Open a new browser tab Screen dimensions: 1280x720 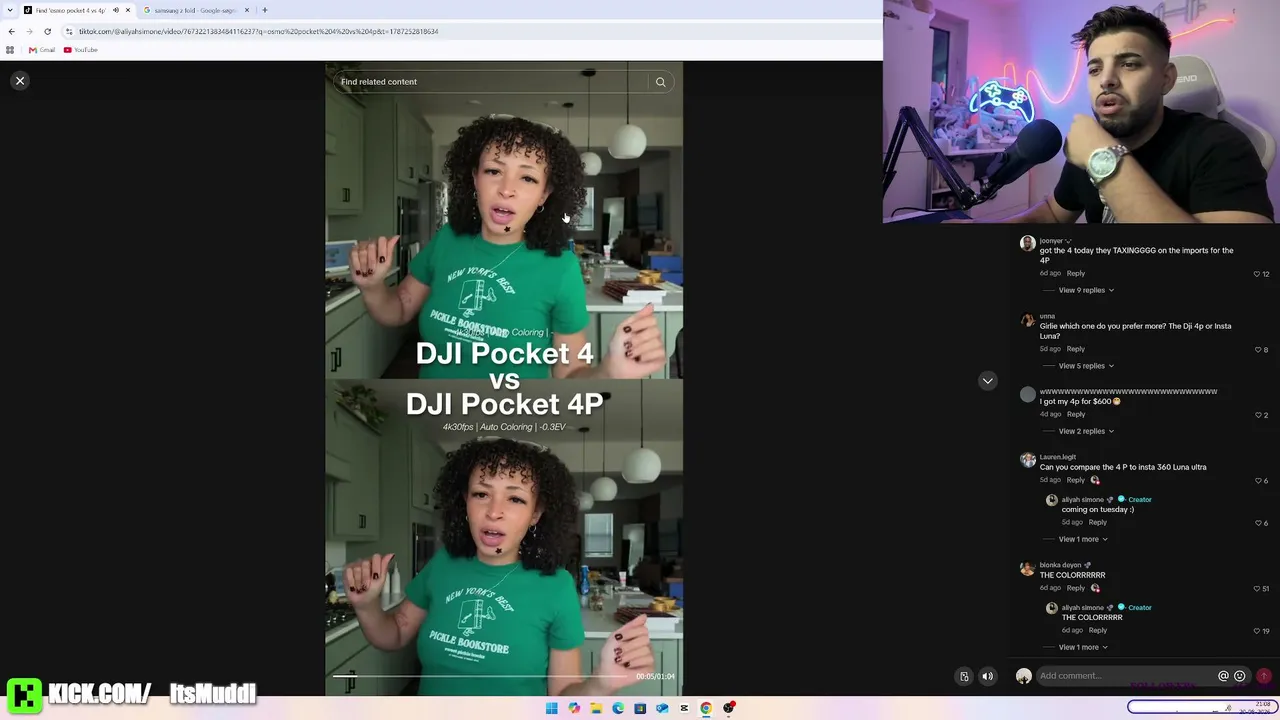(x=265, y=10)
